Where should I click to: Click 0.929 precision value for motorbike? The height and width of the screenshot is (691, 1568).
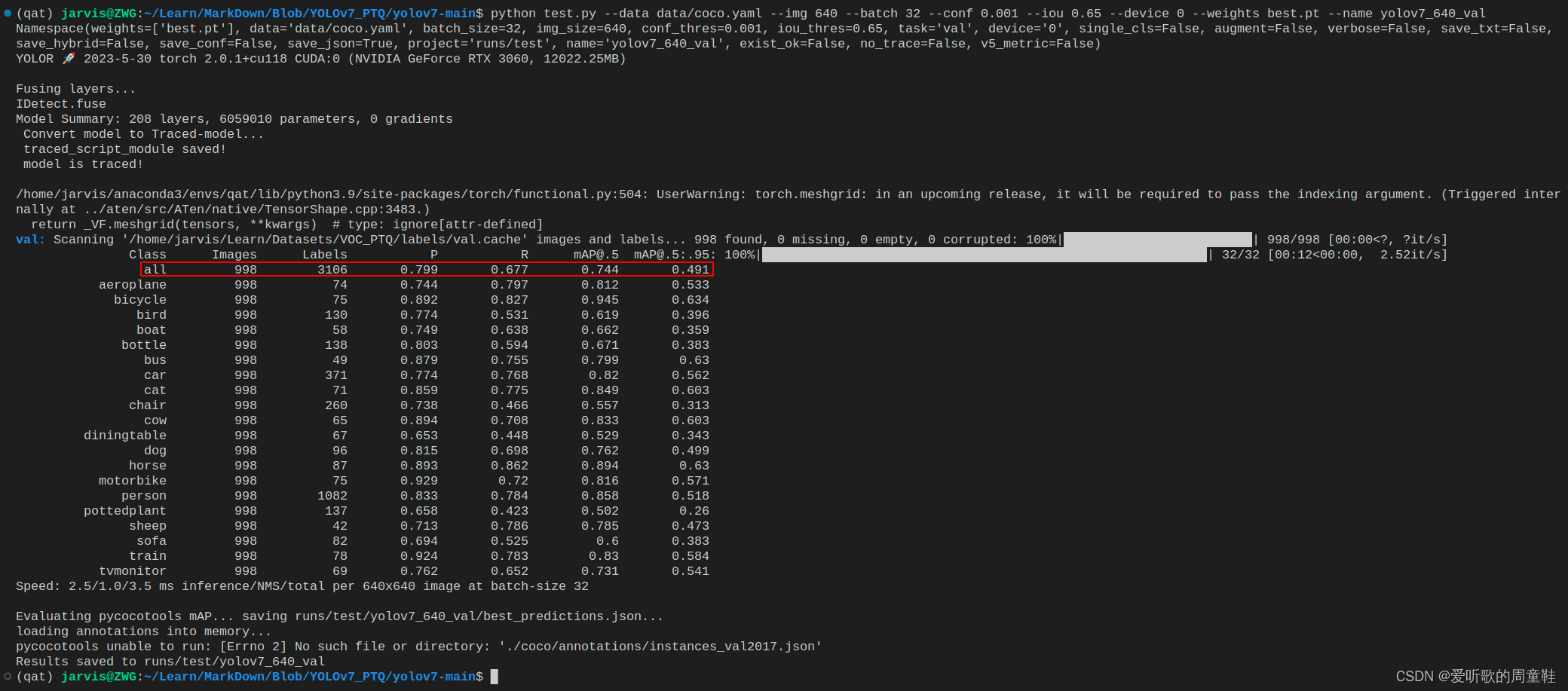419,481
